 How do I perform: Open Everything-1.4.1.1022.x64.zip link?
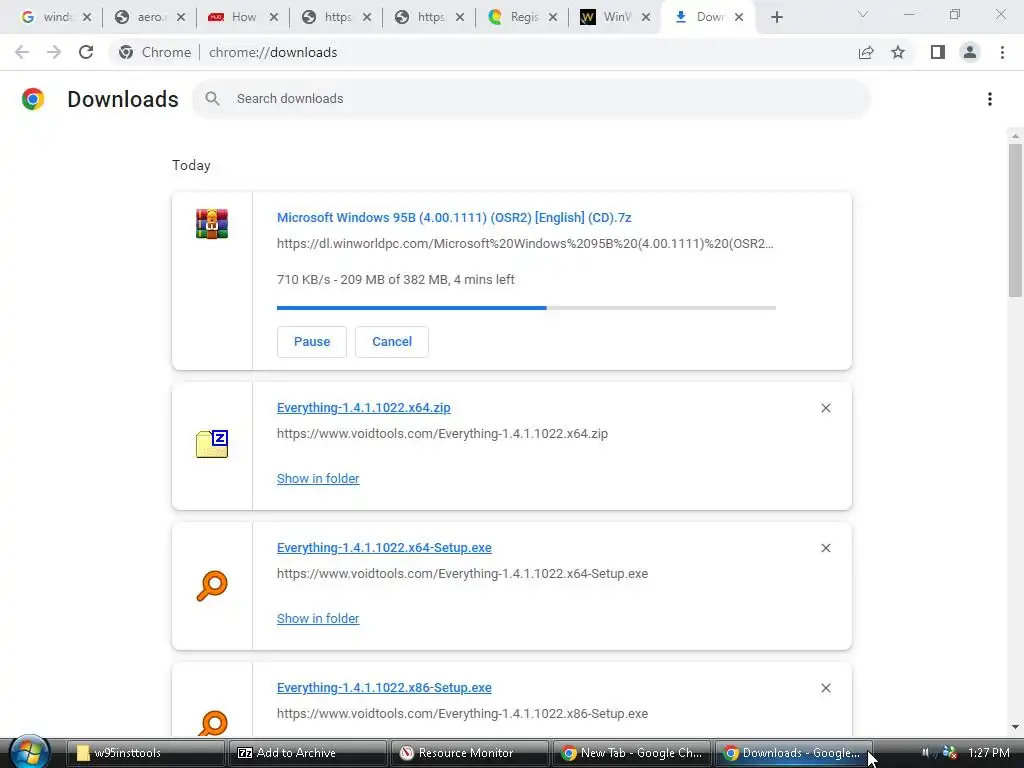click(x=364, y=408)
